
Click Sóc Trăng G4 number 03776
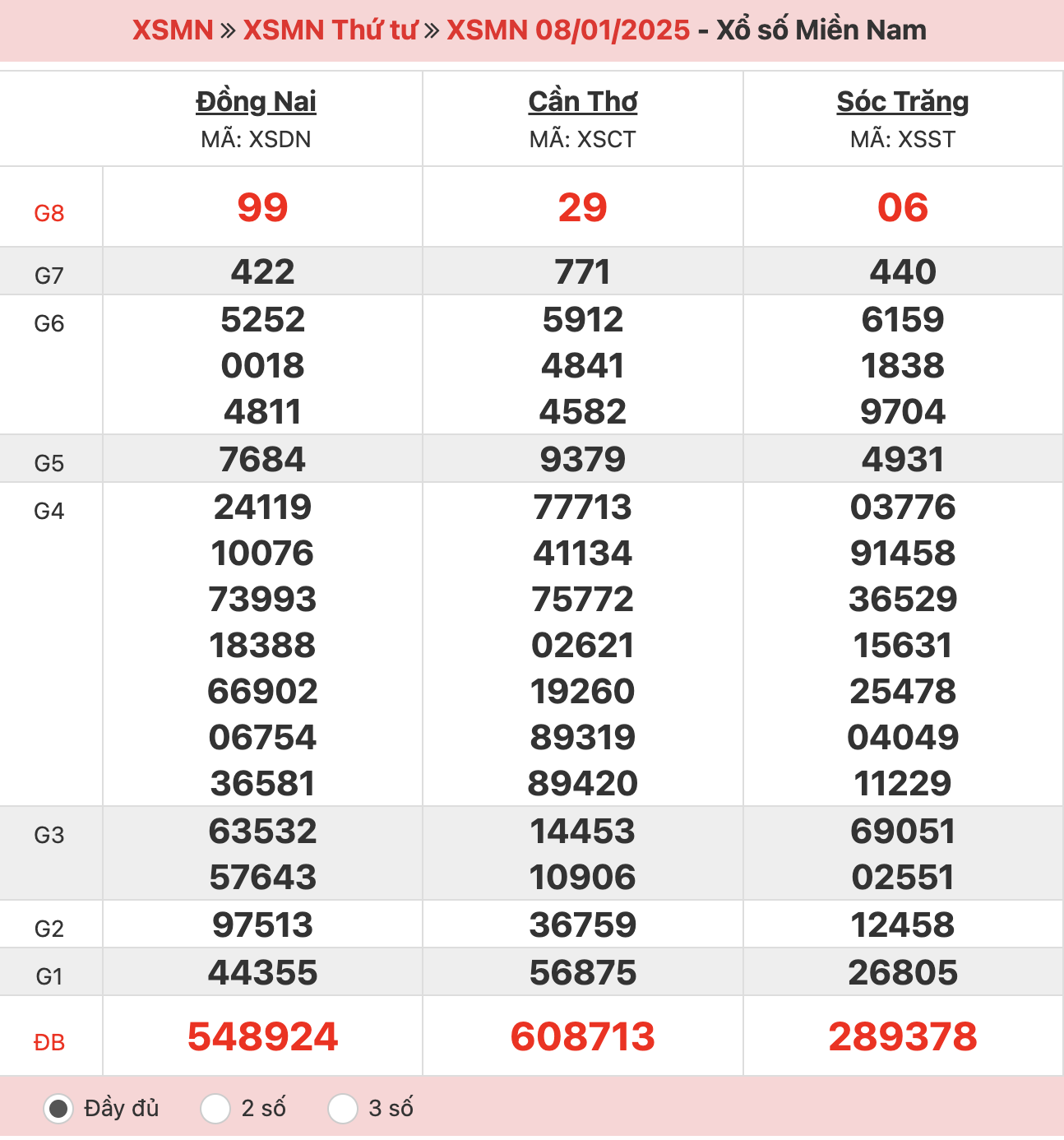click(x=903, y=507)
